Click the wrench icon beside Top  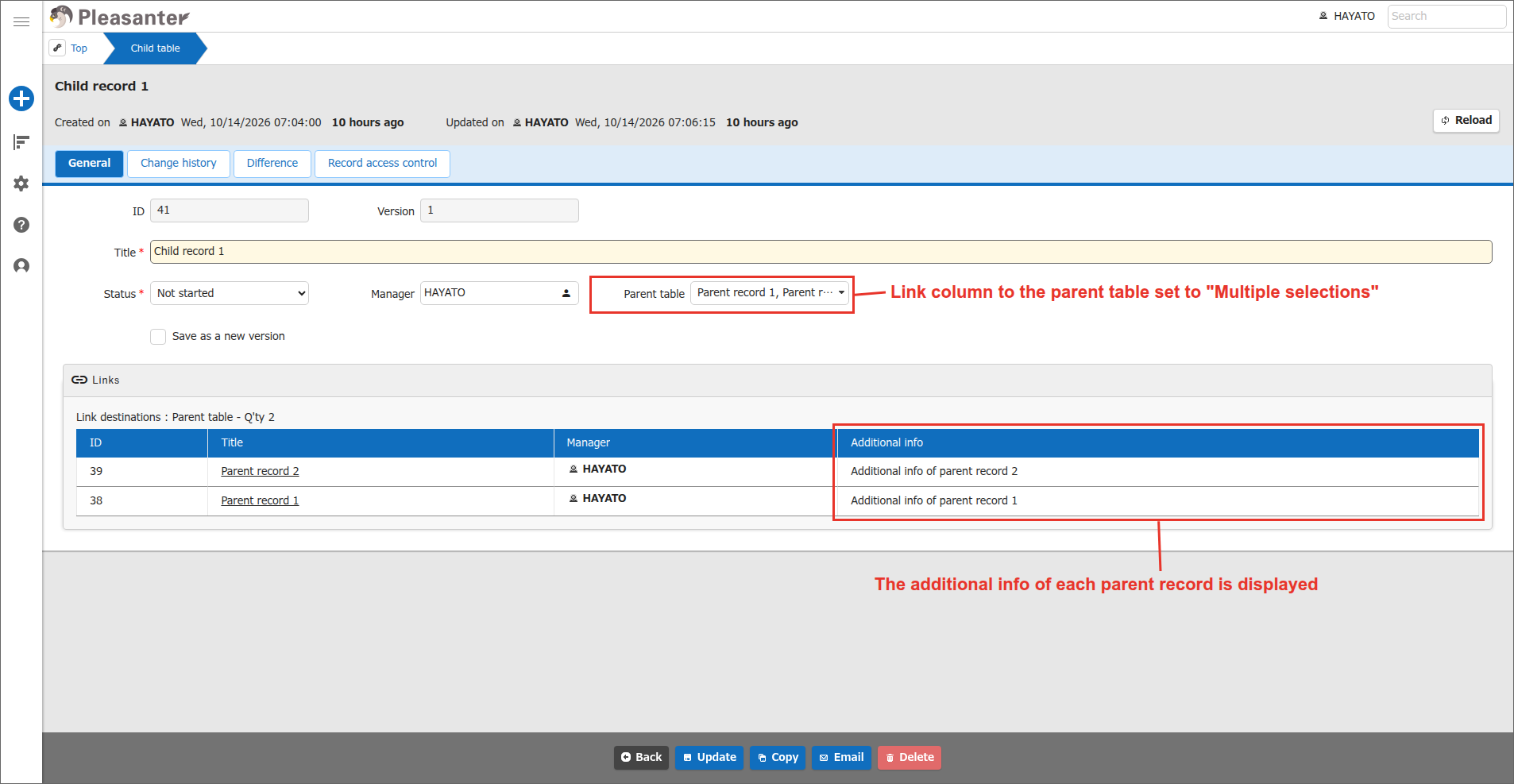[x=57, y=48]
